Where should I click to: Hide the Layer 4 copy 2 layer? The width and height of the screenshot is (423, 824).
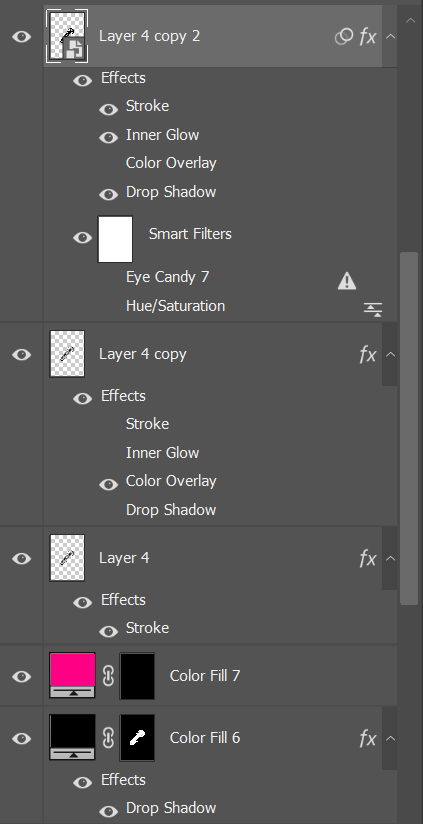[22, 37]
